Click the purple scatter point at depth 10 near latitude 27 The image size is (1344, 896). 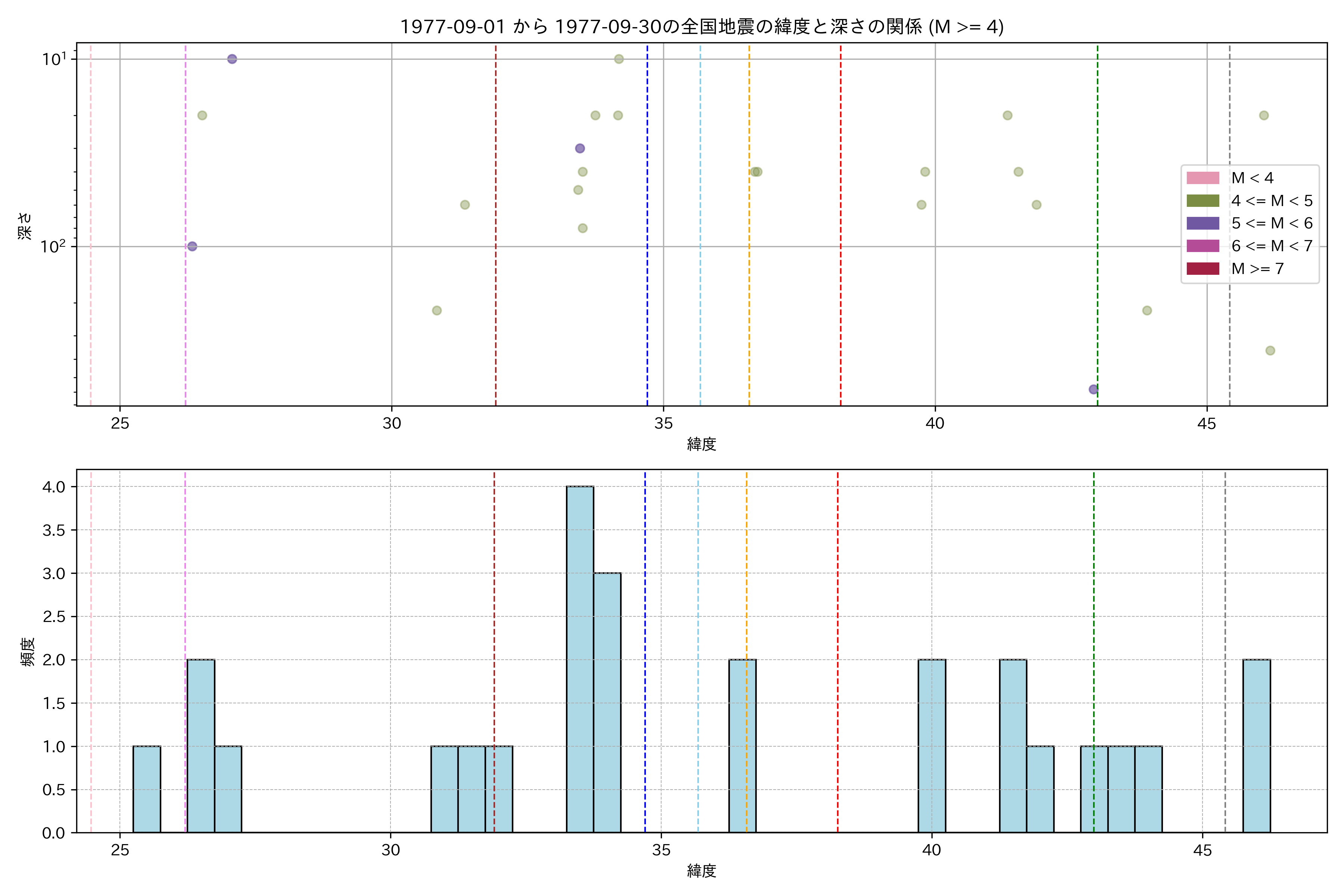coord(232,59)
